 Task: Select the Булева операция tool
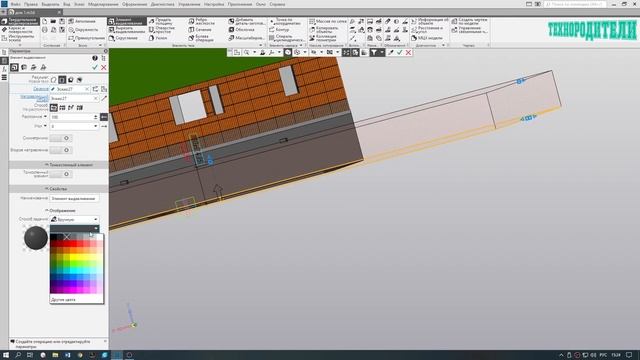pos(201,38)
